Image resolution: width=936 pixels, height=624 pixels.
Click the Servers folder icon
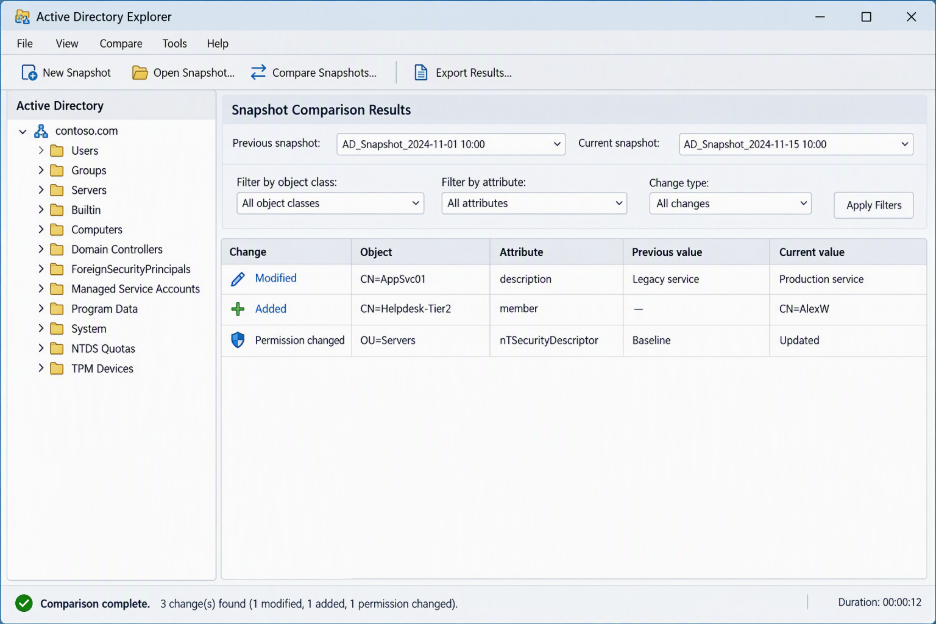coord(57,190)
